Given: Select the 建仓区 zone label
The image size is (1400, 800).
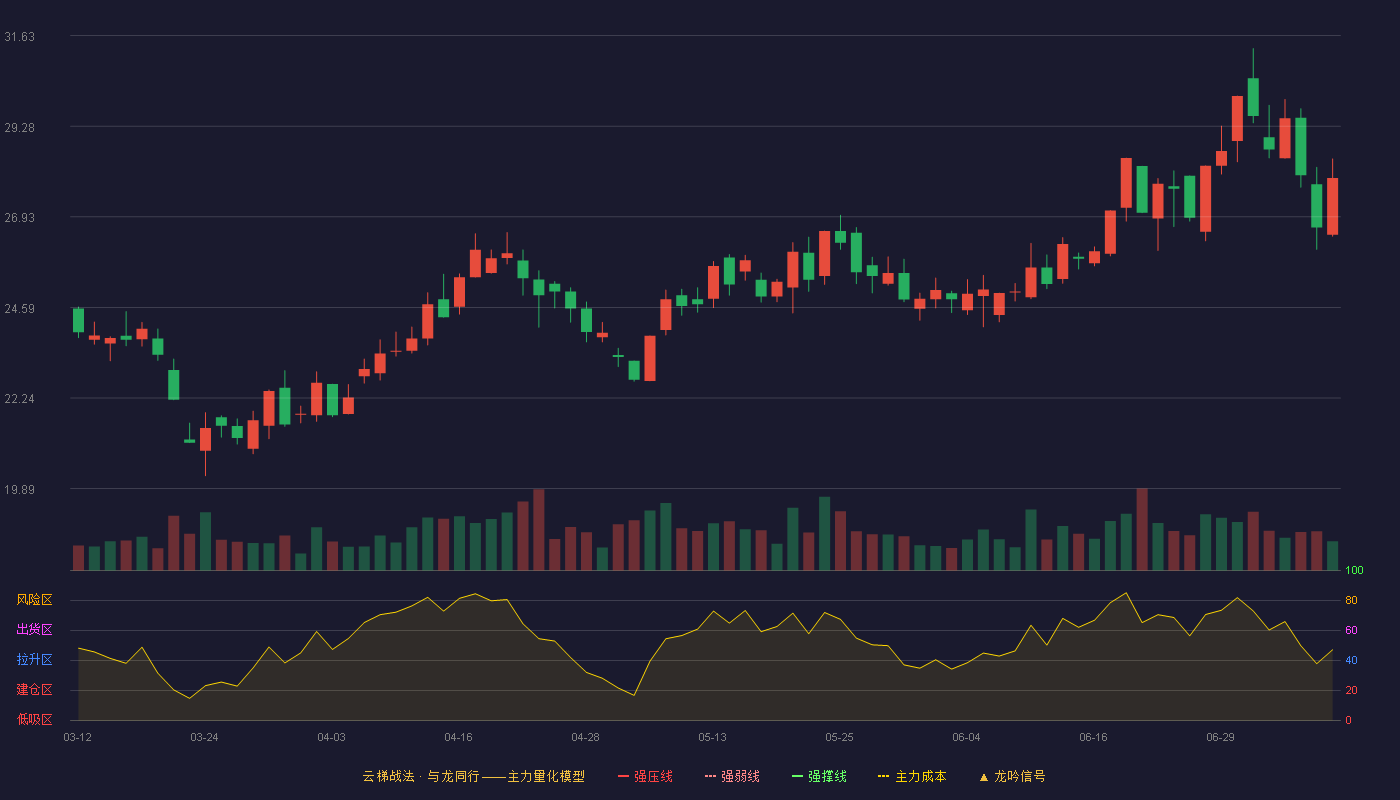Looking at the screenshot, I should tap(34, 690).
